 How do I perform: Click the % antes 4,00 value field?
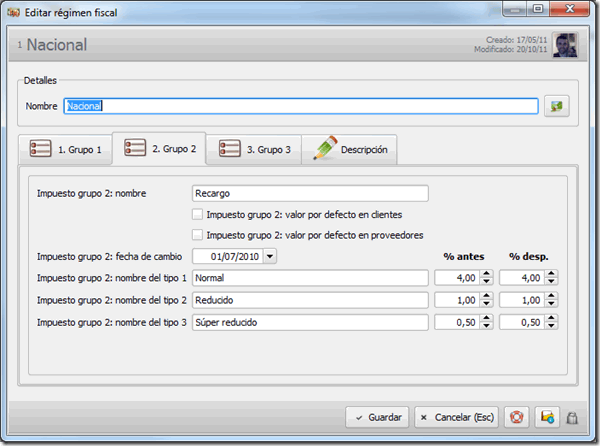tap(457, 278)
